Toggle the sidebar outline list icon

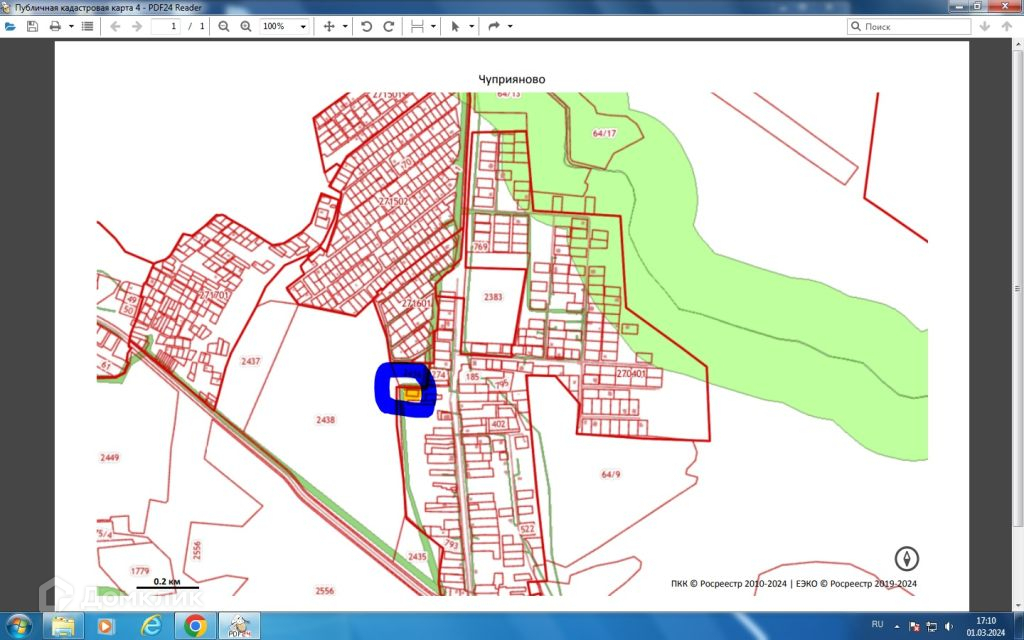pyautogui.click(x=87, y=27)
